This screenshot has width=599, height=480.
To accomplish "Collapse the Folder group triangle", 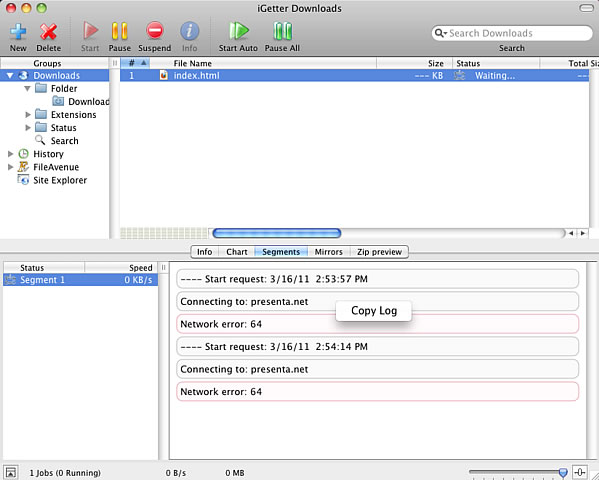I will [28, 89].
